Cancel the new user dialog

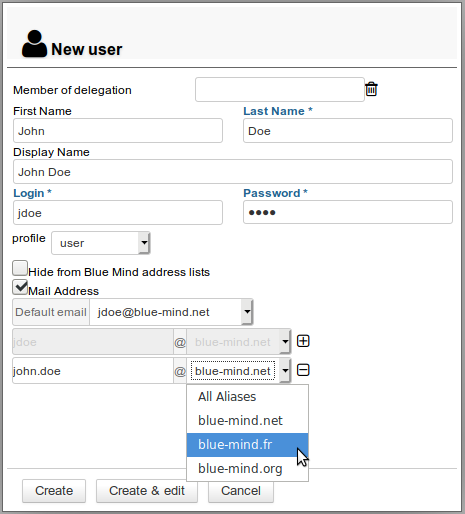pyautogui.click(x=241, y=491)
